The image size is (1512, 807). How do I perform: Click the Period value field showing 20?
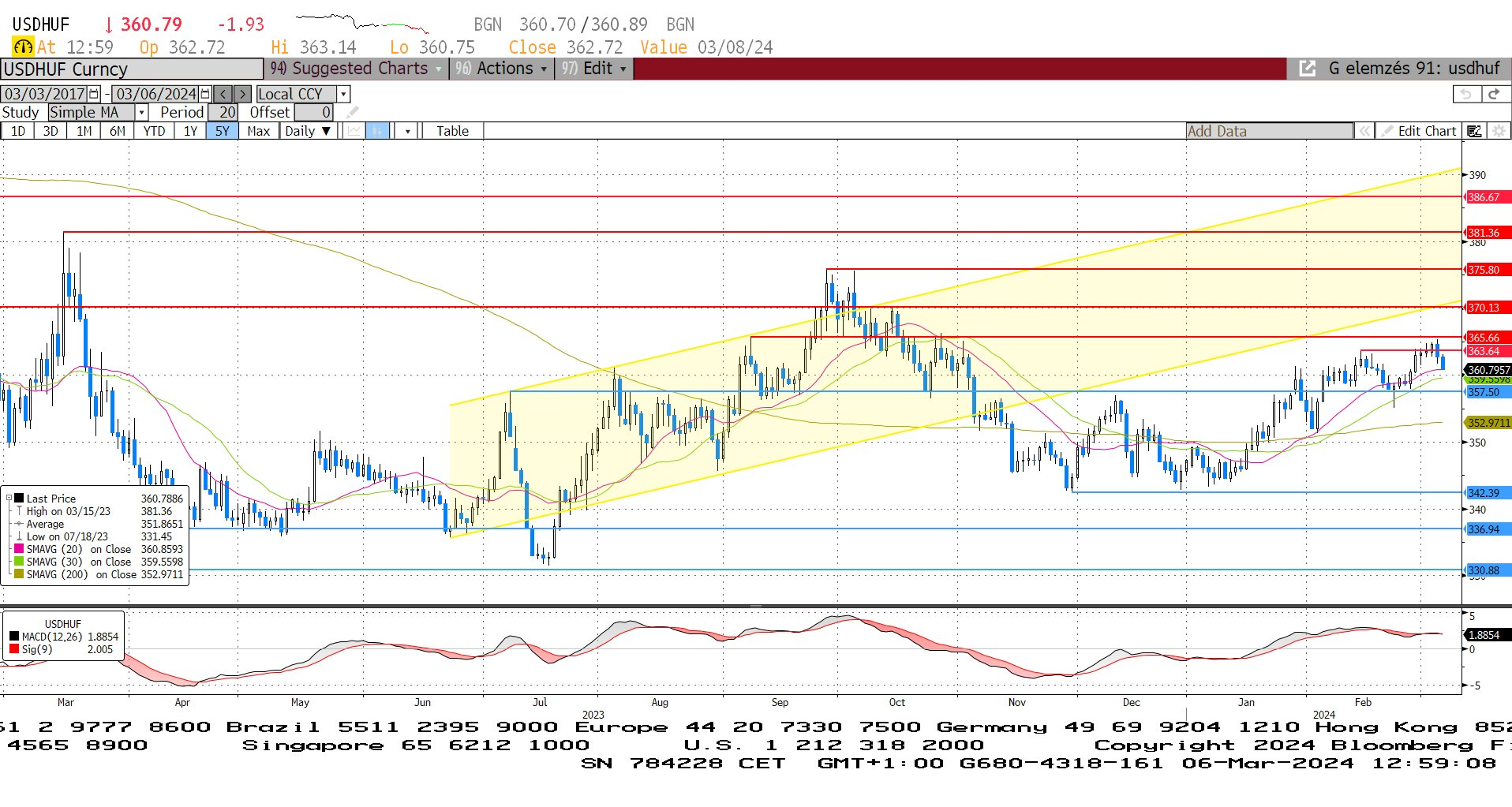click(223, 112)
